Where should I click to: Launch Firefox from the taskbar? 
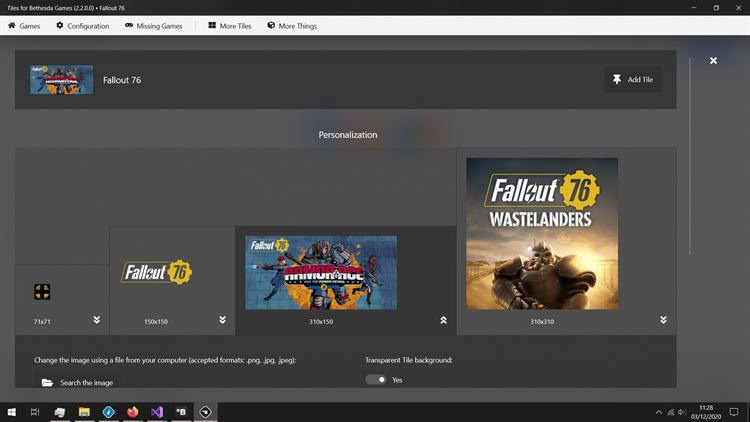click(132, 412)
